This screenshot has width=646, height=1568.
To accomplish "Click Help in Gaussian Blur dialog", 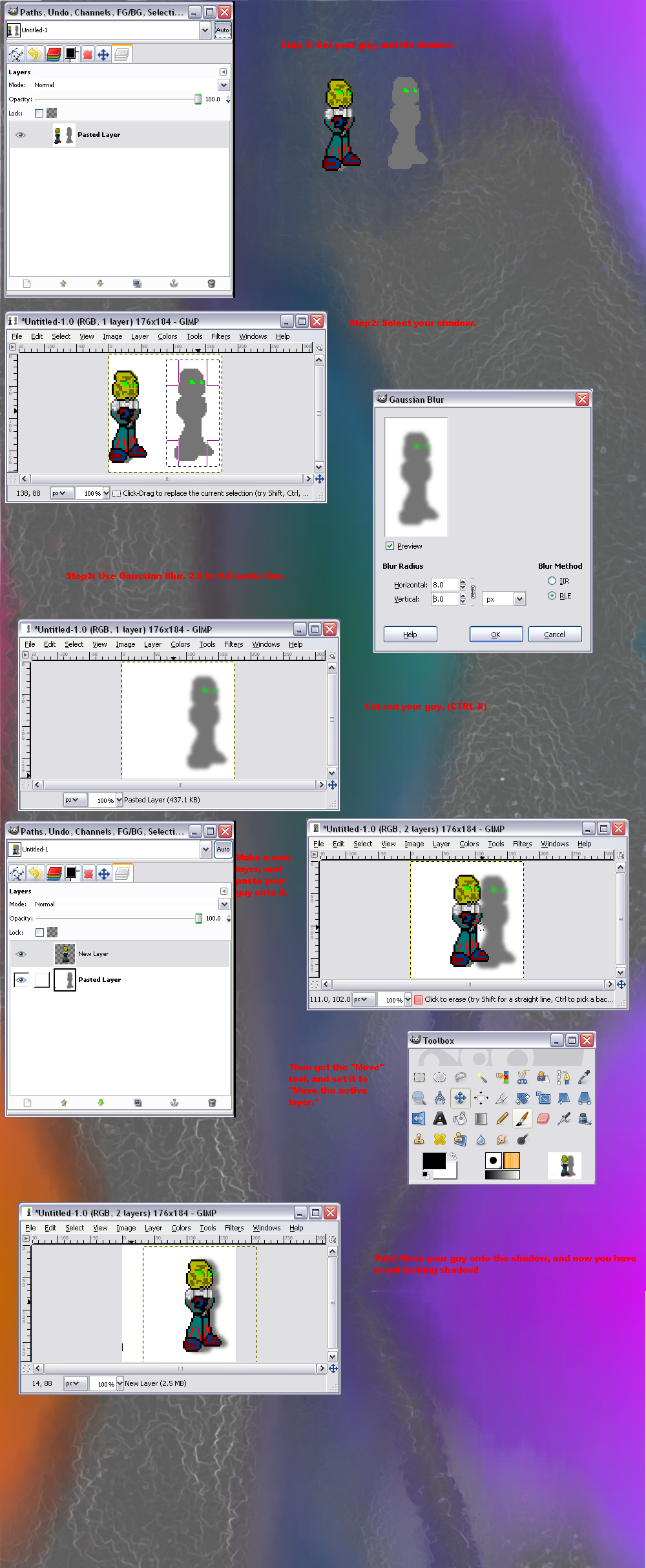I will click(410, 635).
